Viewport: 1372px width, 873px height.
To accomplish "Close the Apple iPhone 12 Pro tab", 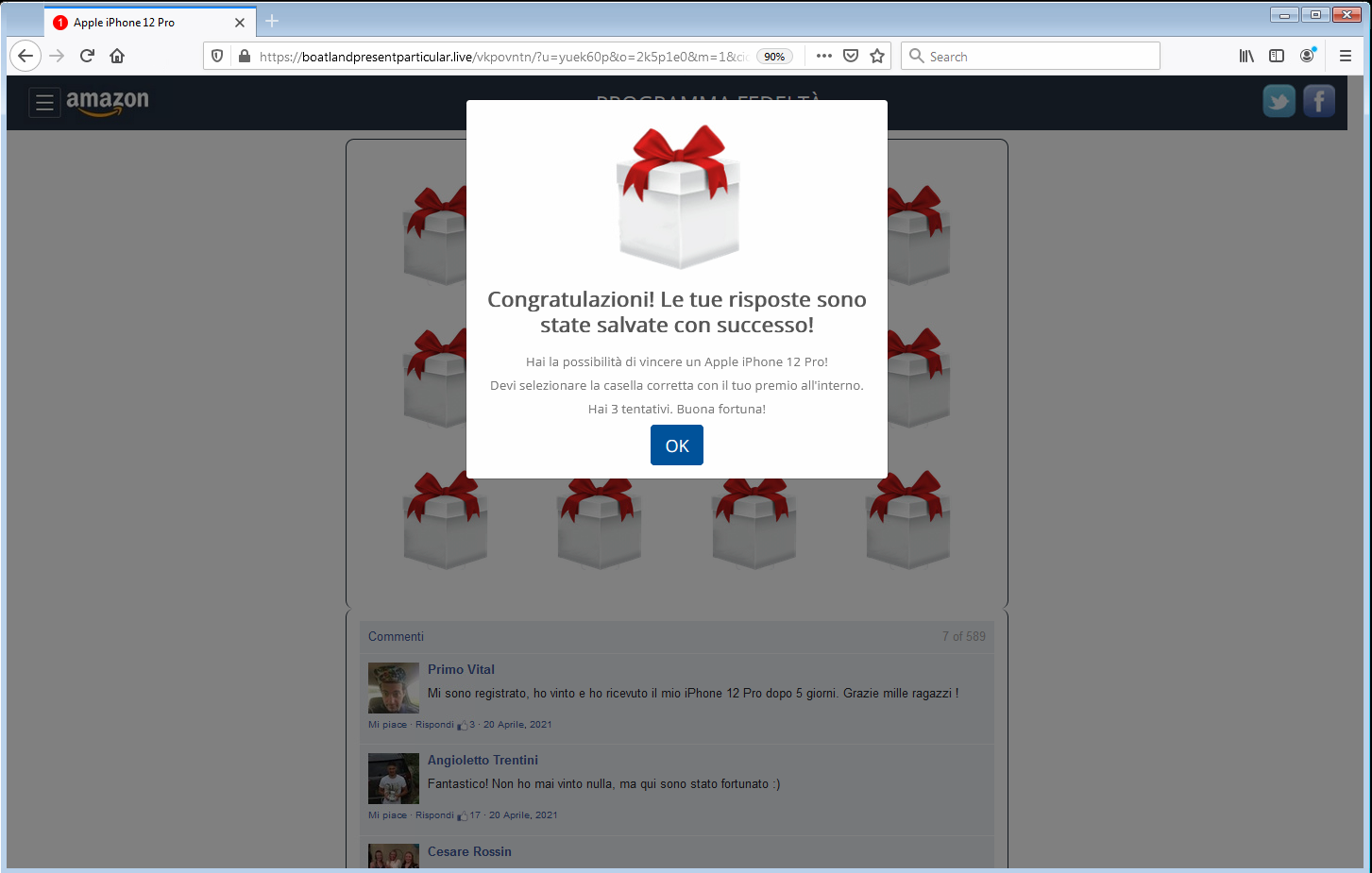I will tap(239, 22).
